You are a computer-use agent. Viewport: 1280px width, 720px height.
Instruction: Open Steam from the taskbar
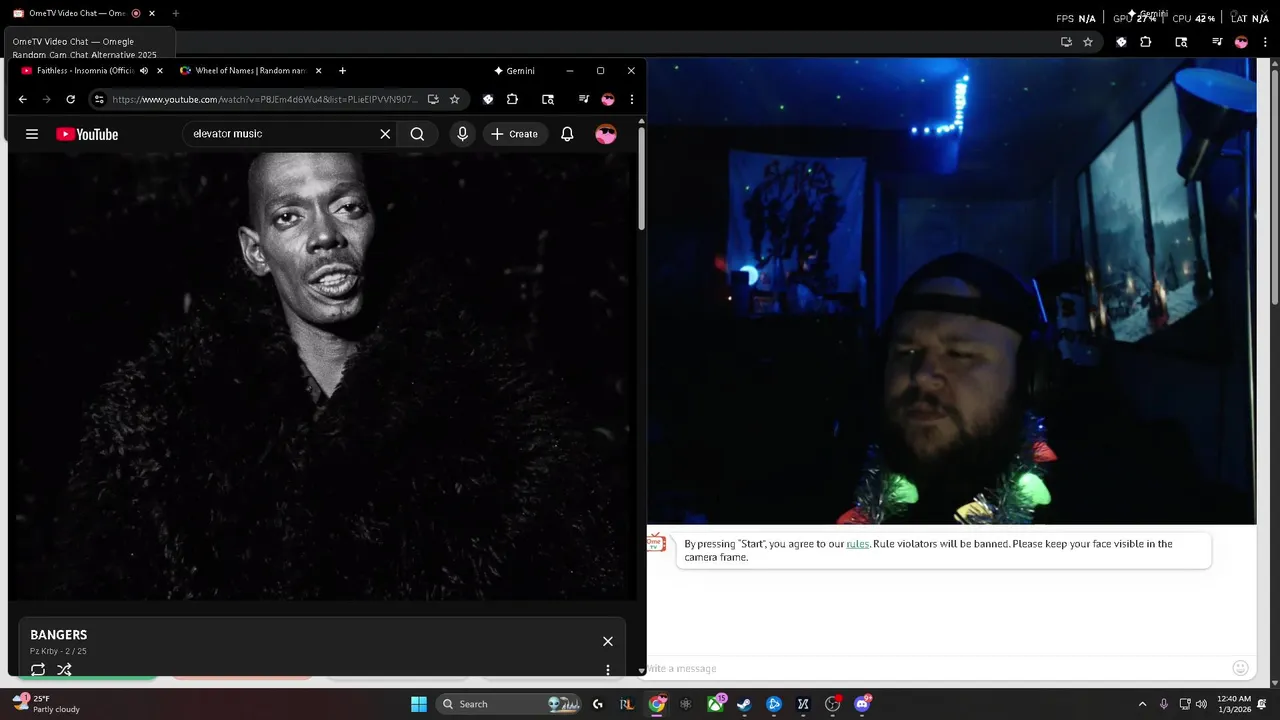(x=744, y=704)
